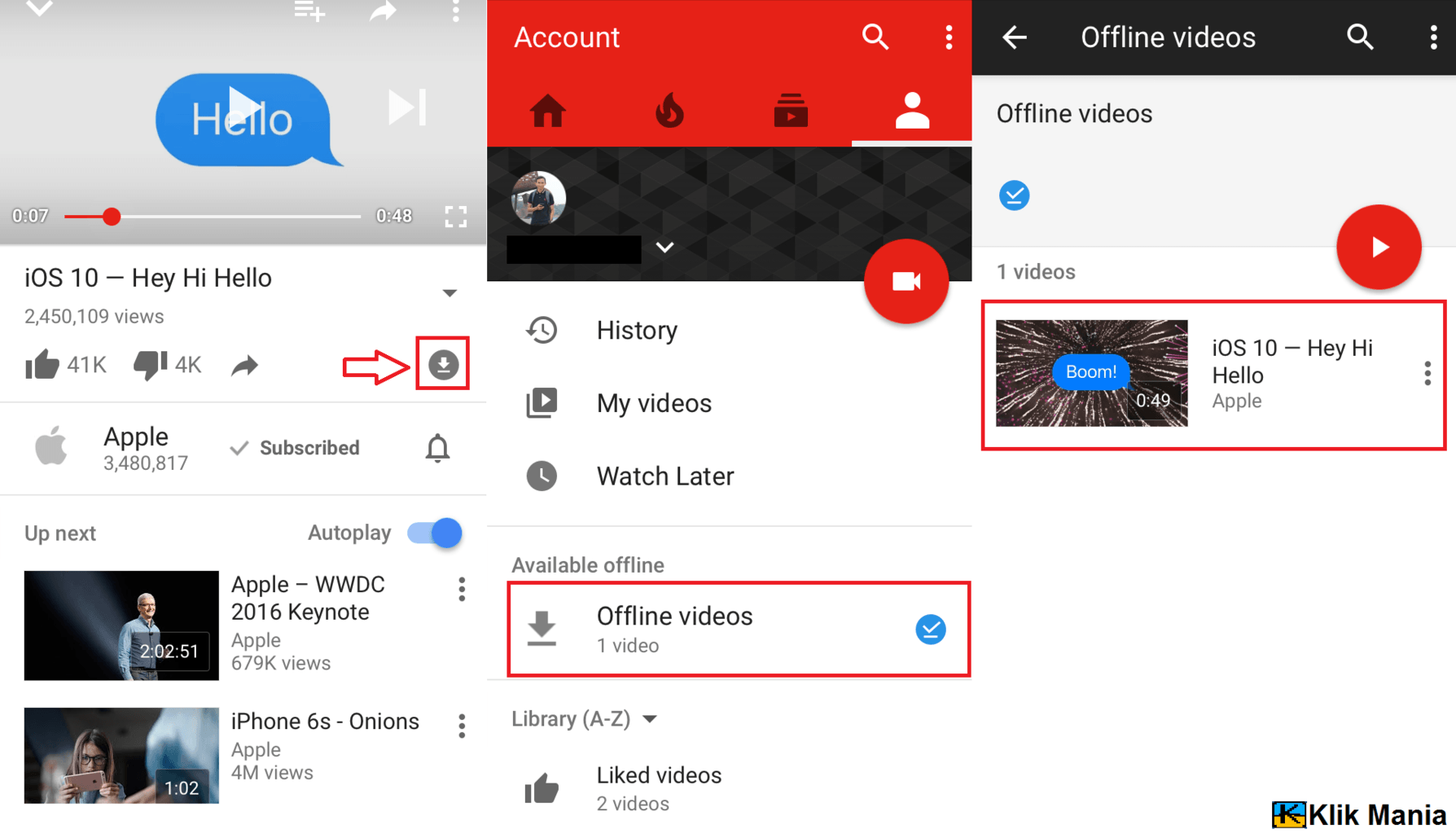The width and height of the screenshot is (1456, 834).
Task: Search from the Account screen
Action: tap(875, 37)
